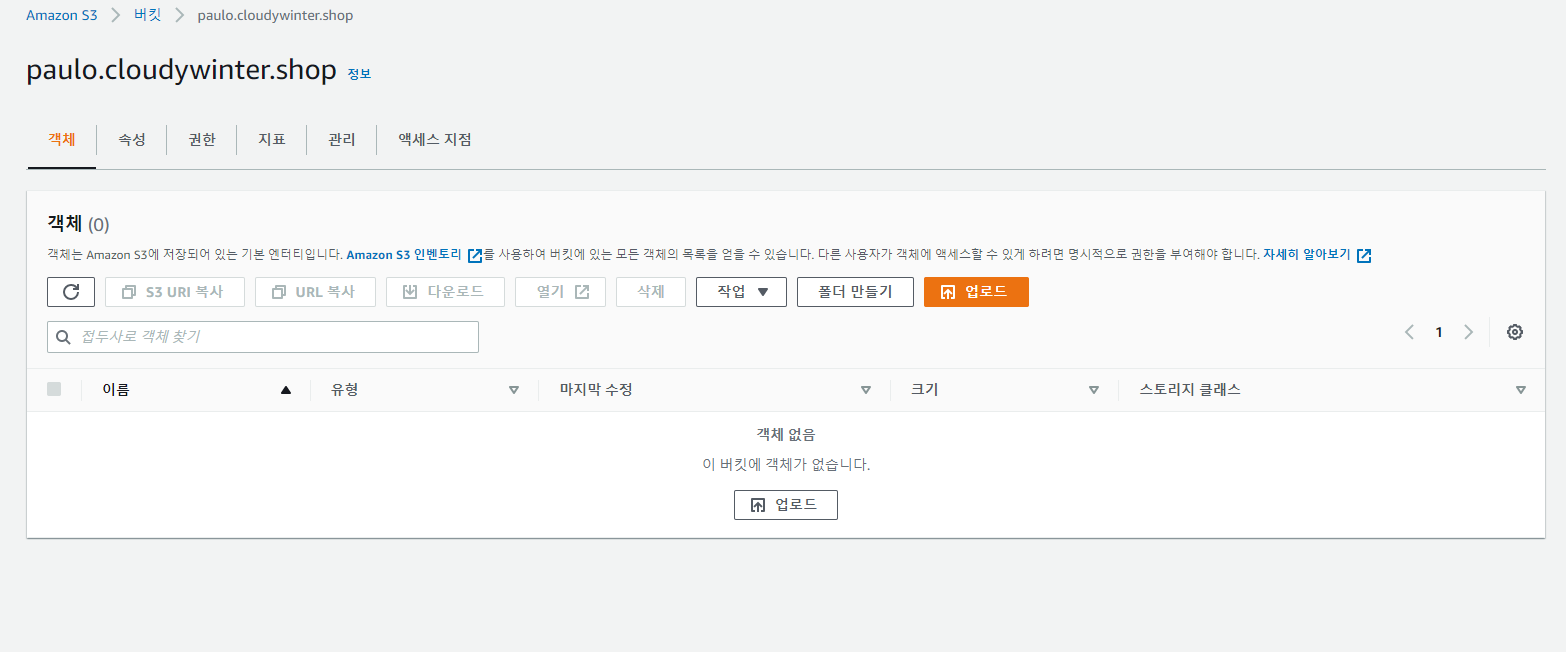Select the 객체 tab

(61, 140)
